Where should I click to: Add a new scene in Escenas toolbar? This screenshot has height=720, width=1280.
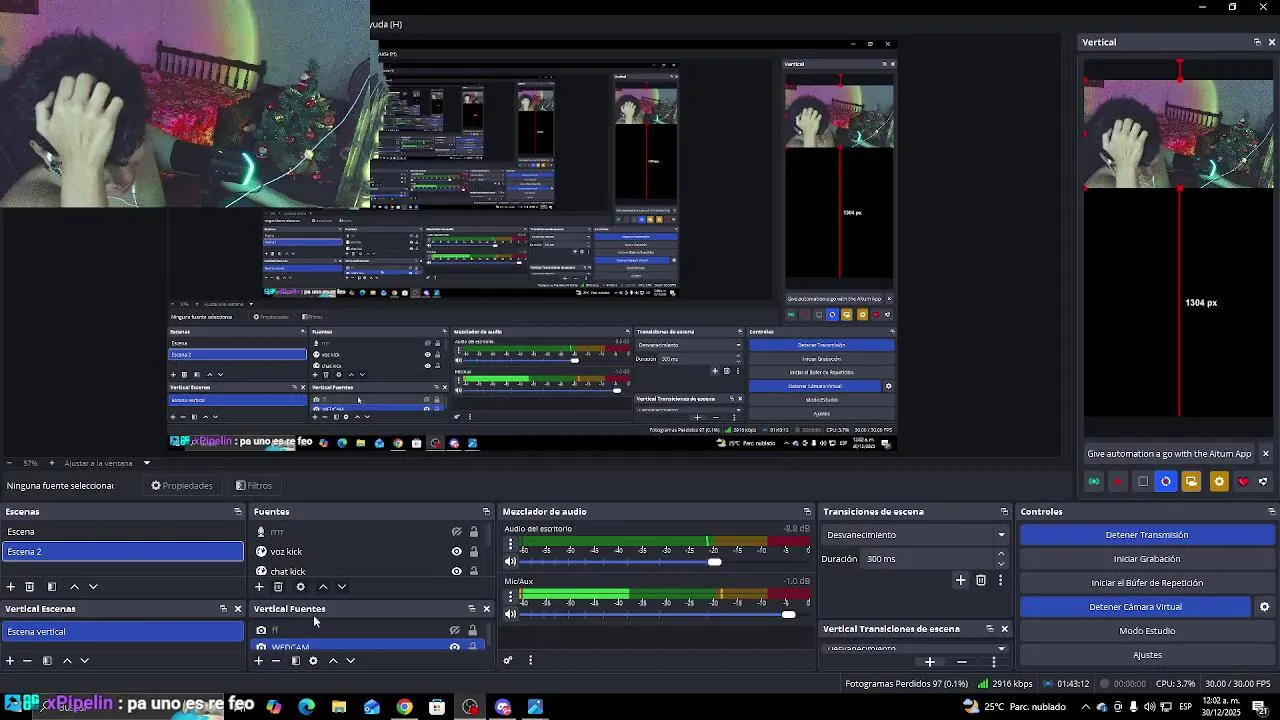[10, 587]
